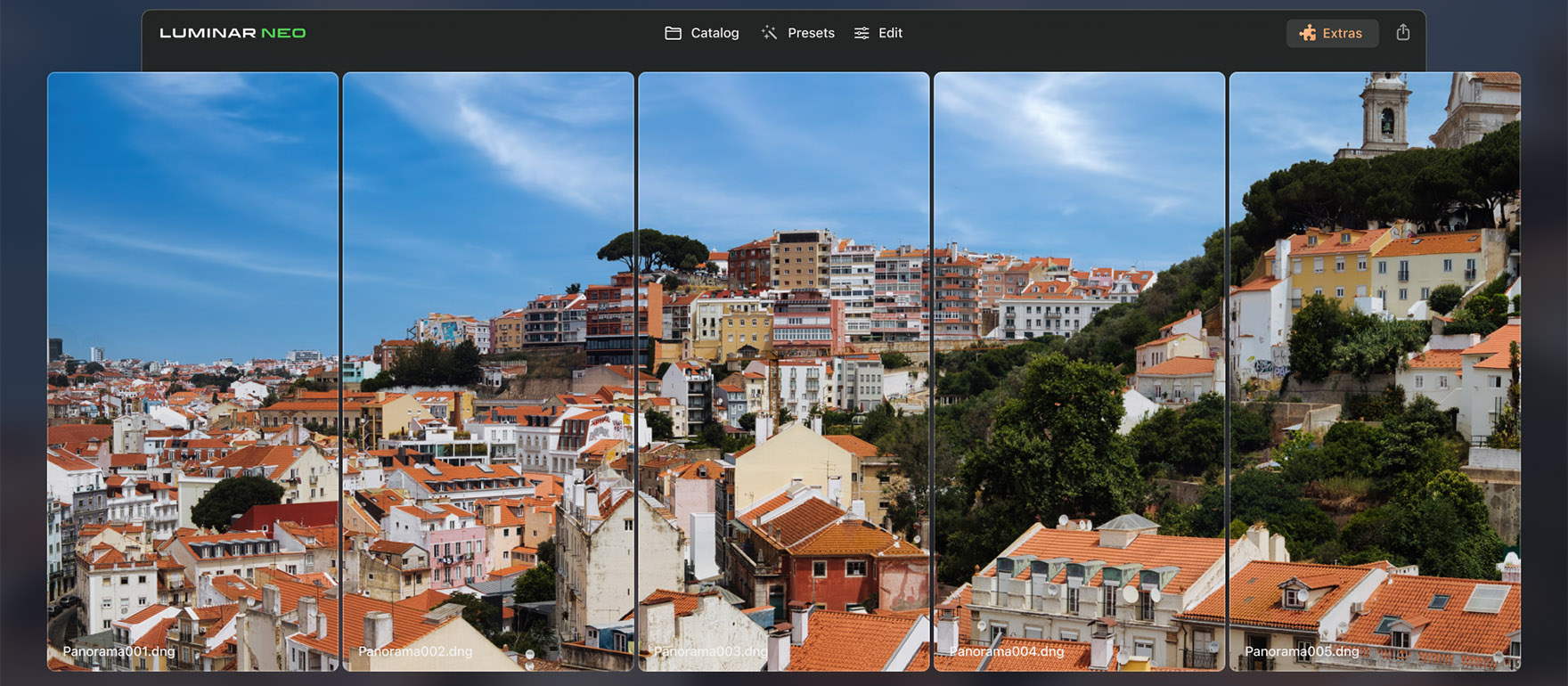Open the share export icon
Image resolution: width=1568 pixels, height=686 pixels.
pyautogui.click(x=1402, y=33)
